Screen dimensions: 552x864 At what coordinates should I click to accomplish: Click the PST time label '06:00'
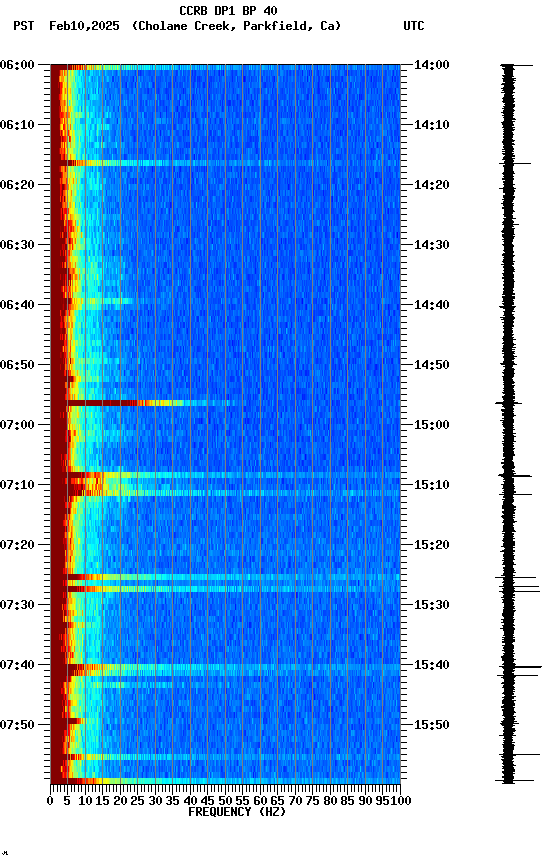tap(17, 65)
